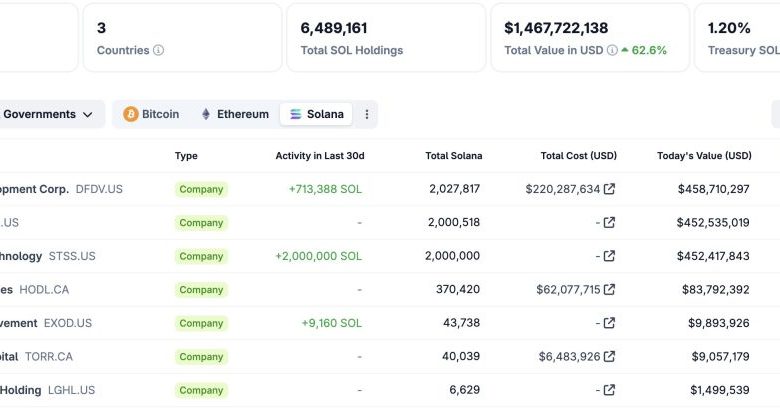Viewport: 780px width, 414px height.
Task: Click the Company tag in HODL.CA row
Action: [201, 290]
